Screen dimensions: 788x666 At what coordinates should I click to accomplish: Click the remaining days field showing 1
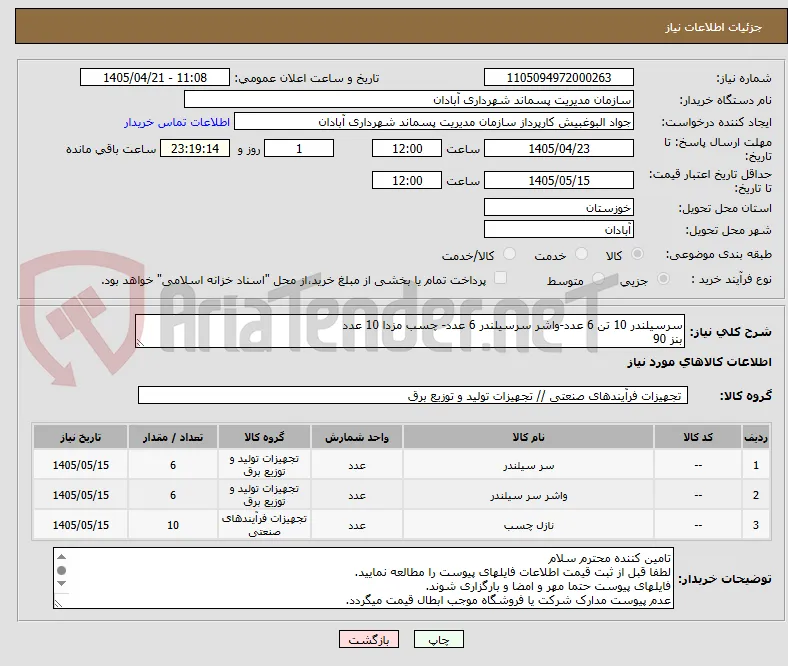(x=299, y=148)
